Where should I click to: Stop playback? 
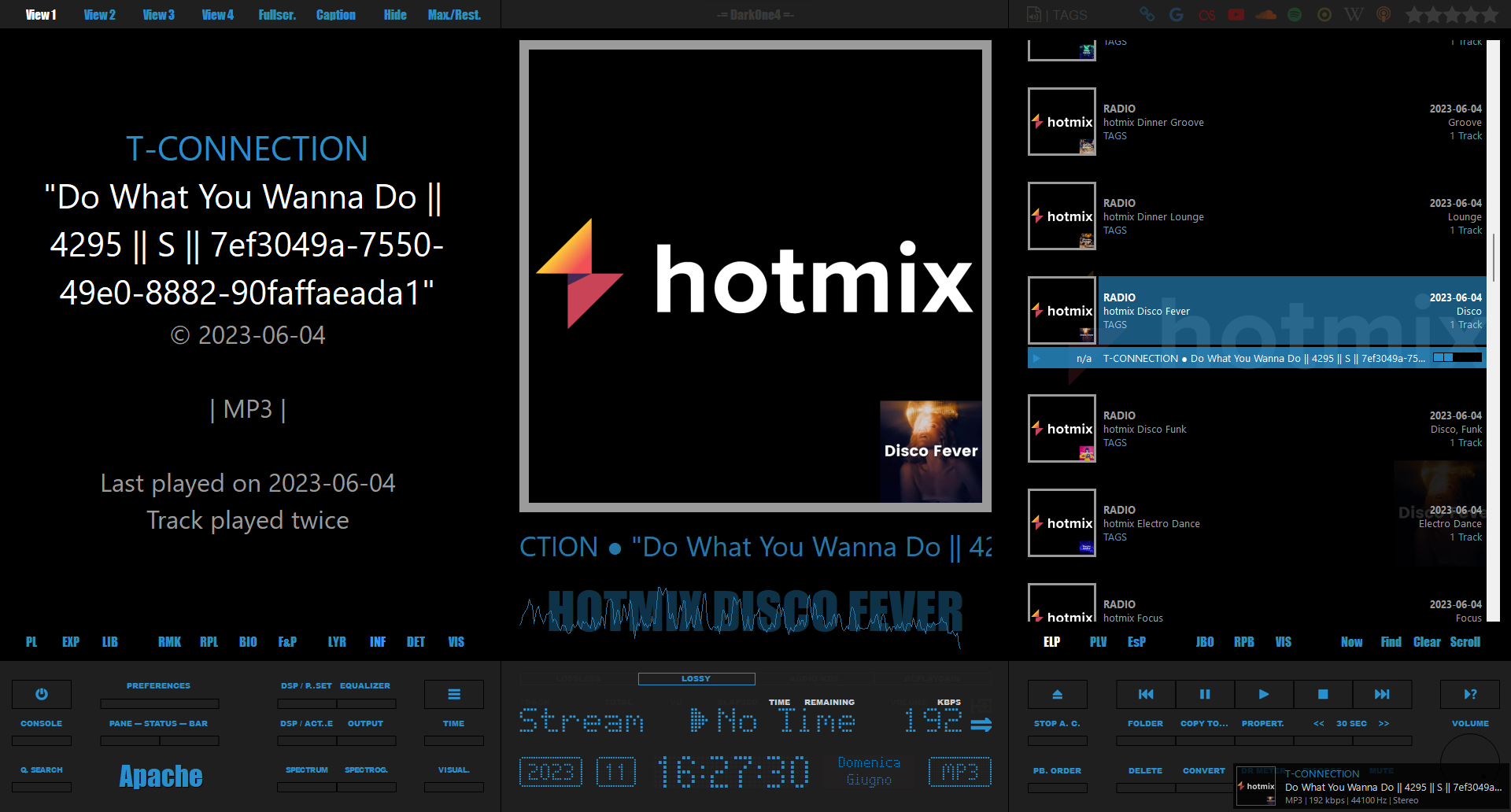[1323, 694]
